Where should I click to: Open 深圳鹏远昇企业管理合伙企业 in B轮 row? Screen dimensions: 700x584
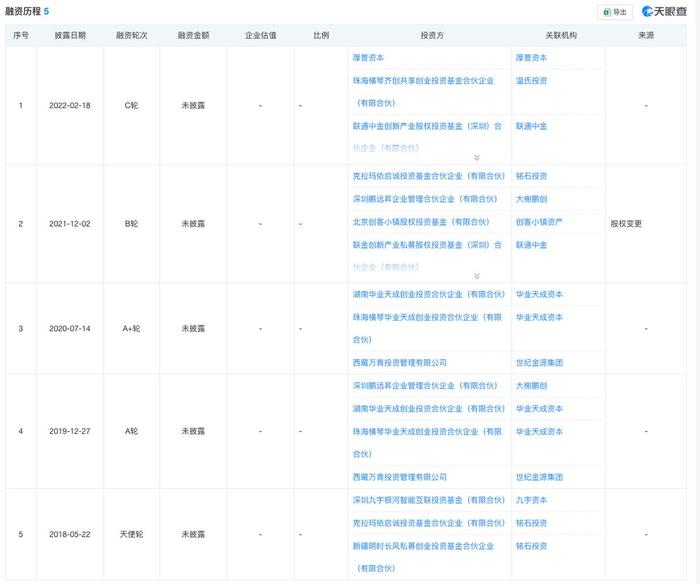pyautogui.click(x=425, y=199)
